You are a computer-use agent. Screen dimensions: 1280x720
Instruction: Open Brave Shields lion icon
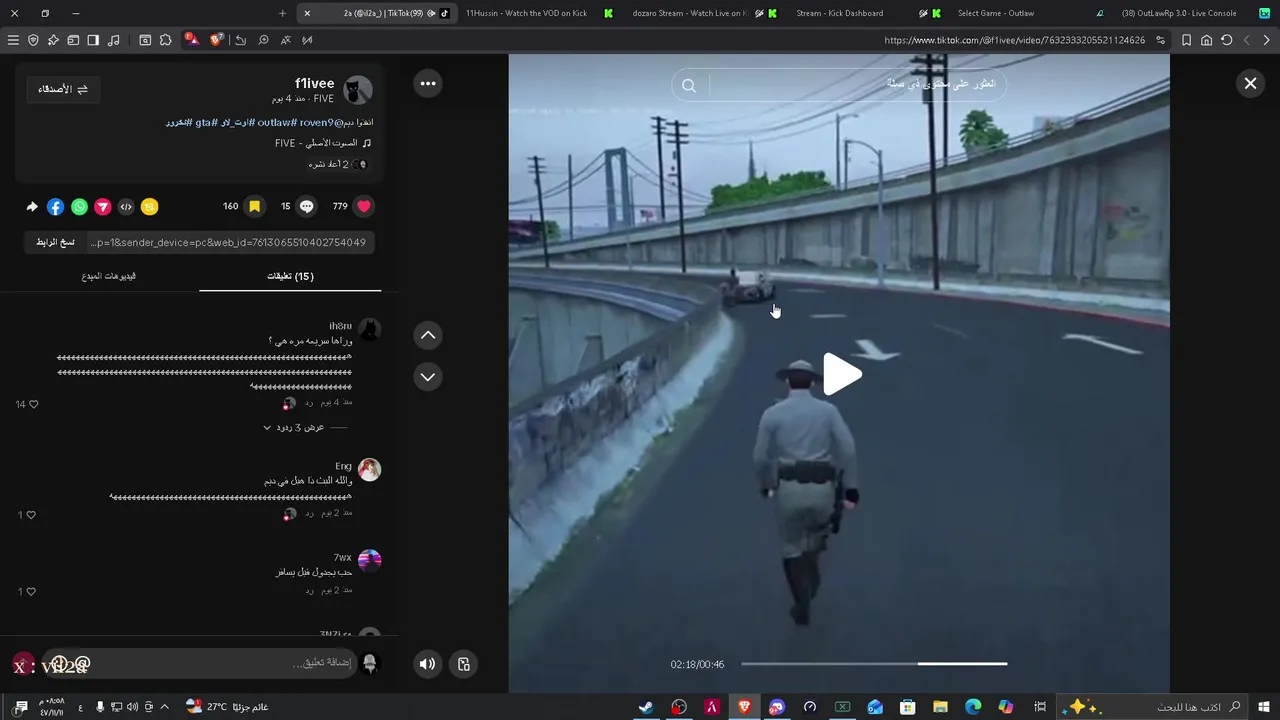click(216, 40)
